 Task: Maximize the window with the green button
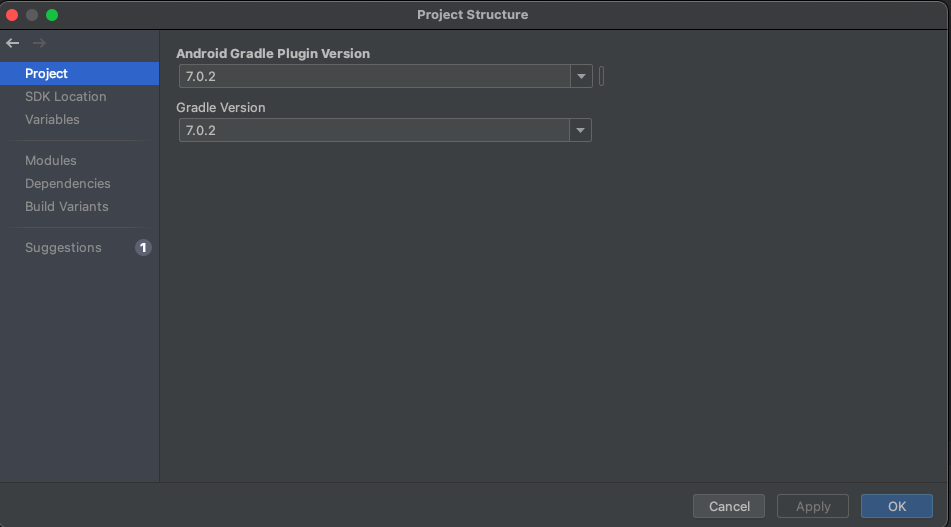click(x=52, y=15)
